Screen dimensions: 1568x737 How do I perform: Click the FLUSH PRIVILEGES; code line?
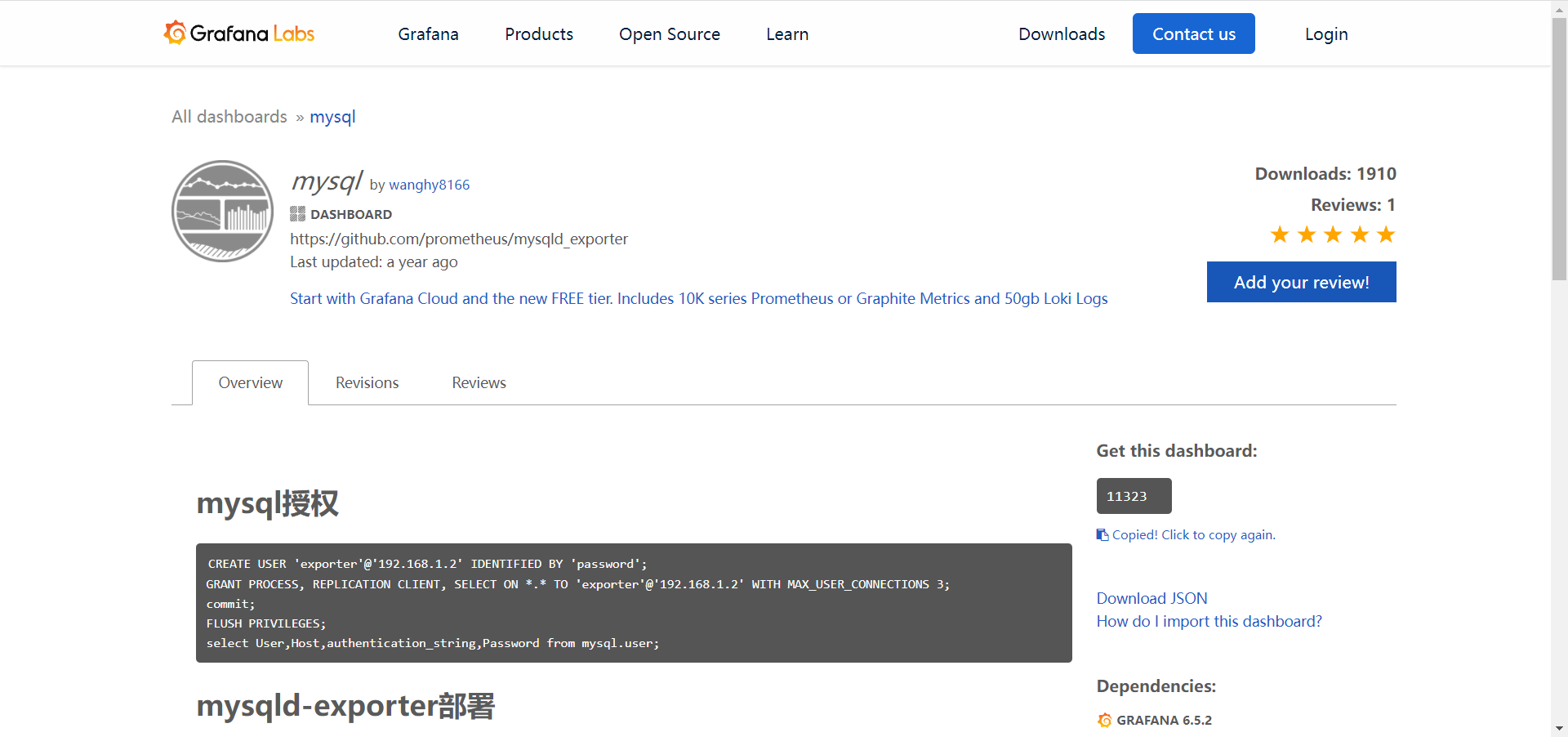[266, 623]
